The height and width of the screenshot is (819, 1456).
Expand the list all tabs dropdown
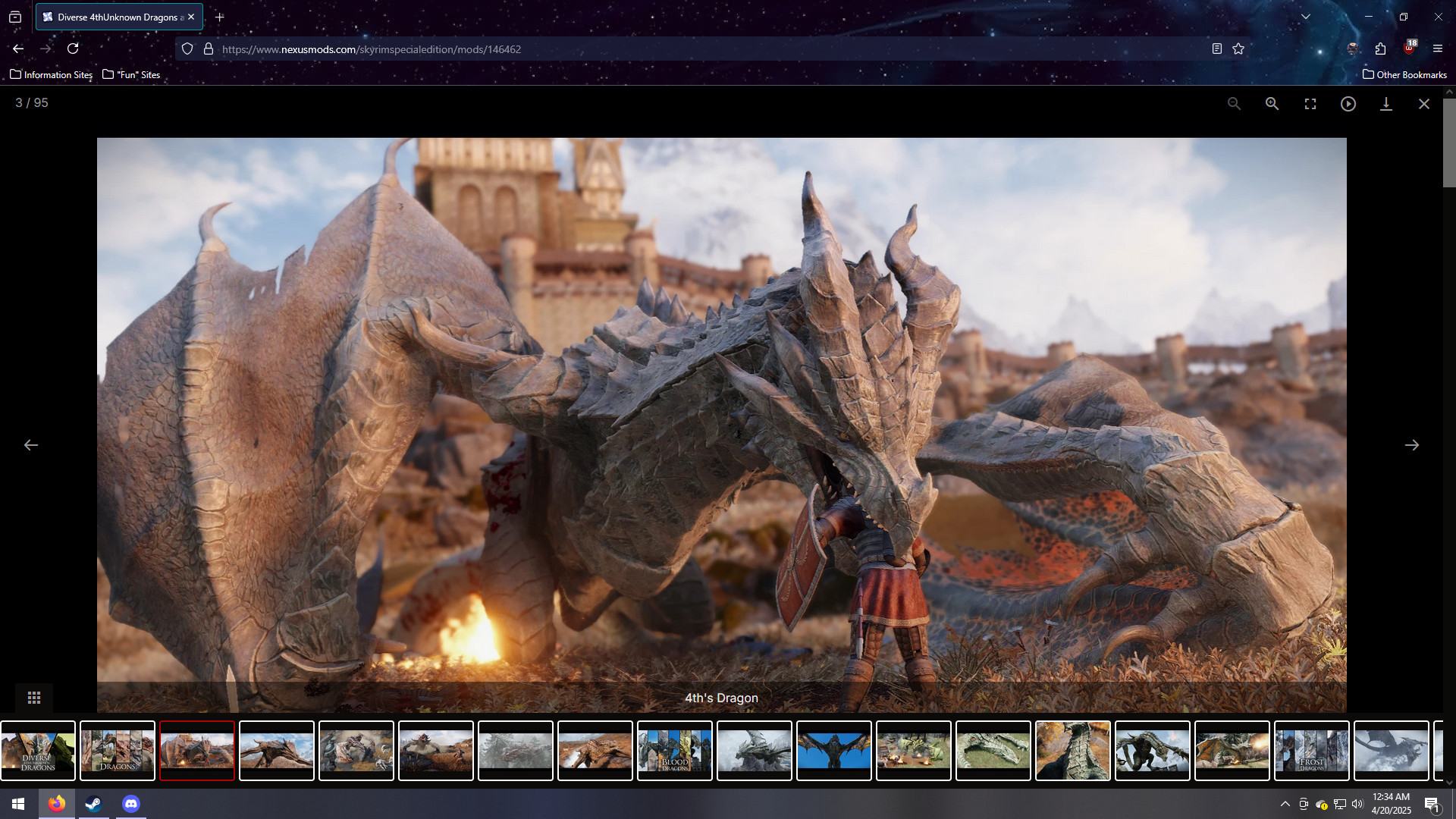1305,17
